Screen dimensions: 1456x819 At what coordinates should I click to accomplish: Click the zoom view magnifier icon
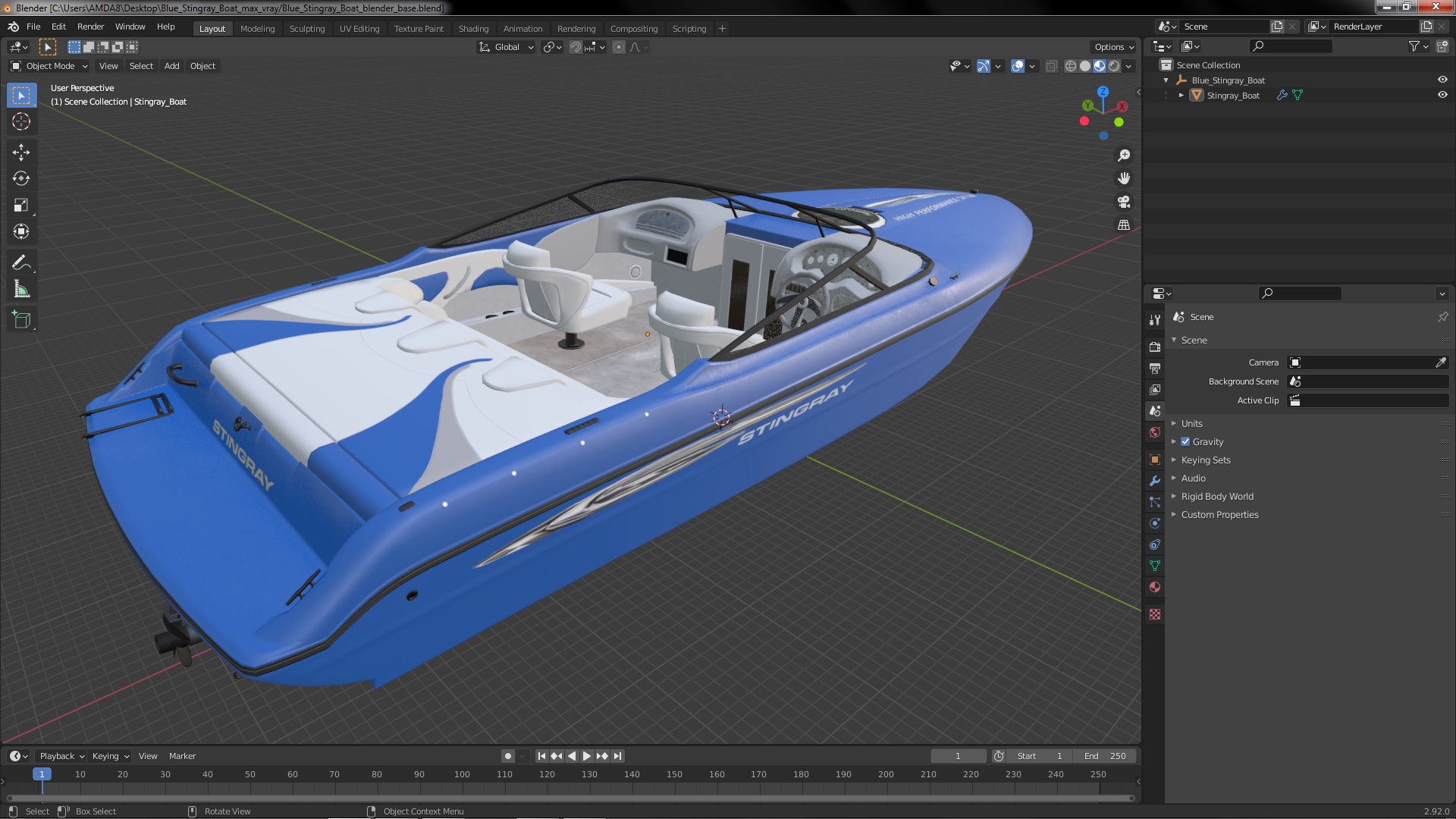1124,155
